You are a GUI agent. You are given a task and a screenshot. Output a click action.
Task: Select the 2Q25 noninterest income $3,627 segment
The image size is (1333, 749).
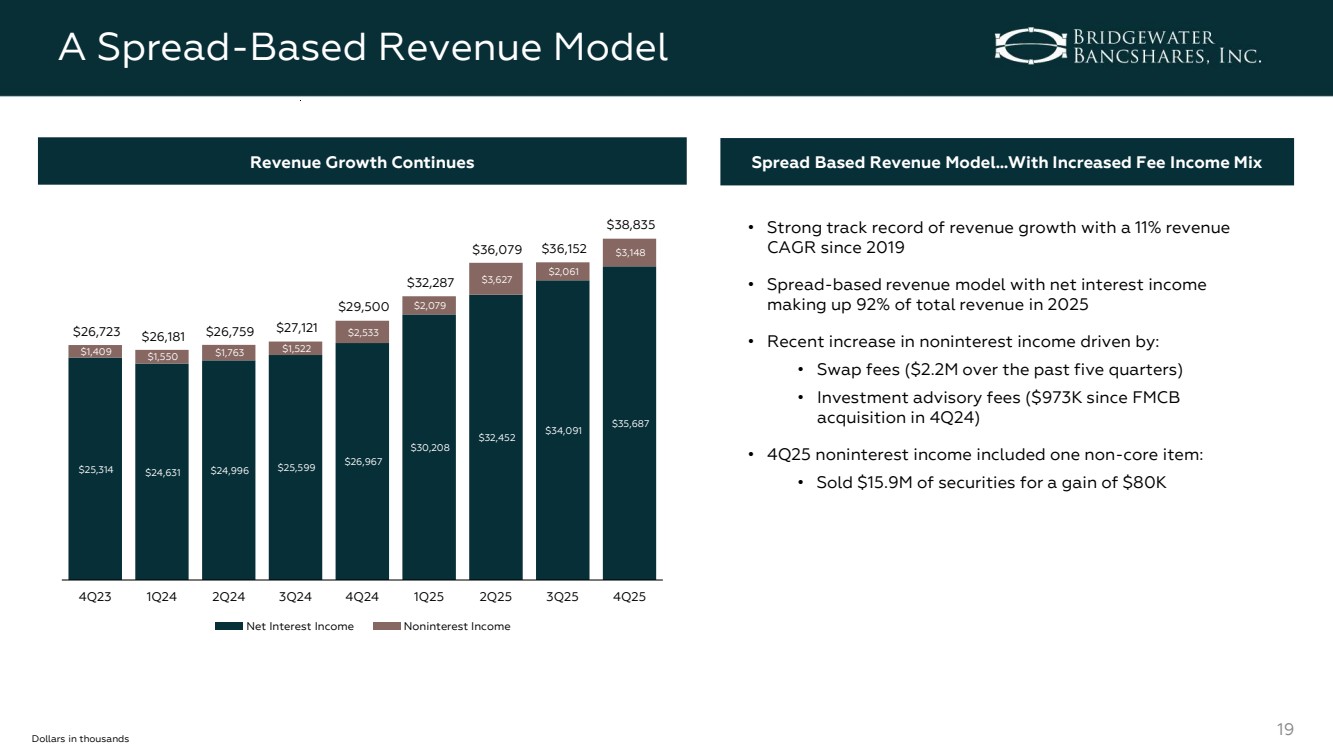coord(496,279)
